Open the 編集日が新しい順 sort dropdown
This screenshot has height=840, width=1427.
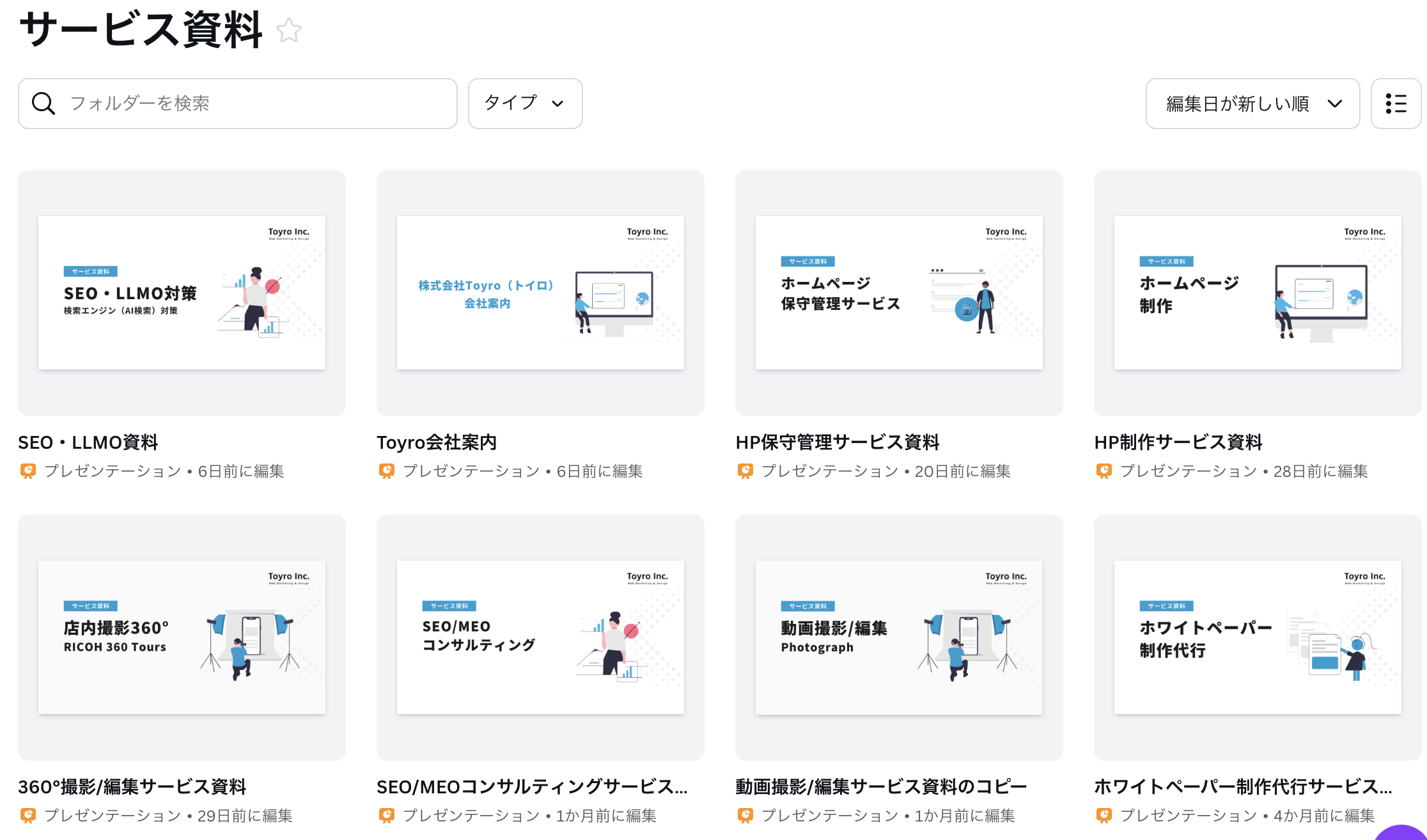pyautogui.click(x=1252, y=103)
